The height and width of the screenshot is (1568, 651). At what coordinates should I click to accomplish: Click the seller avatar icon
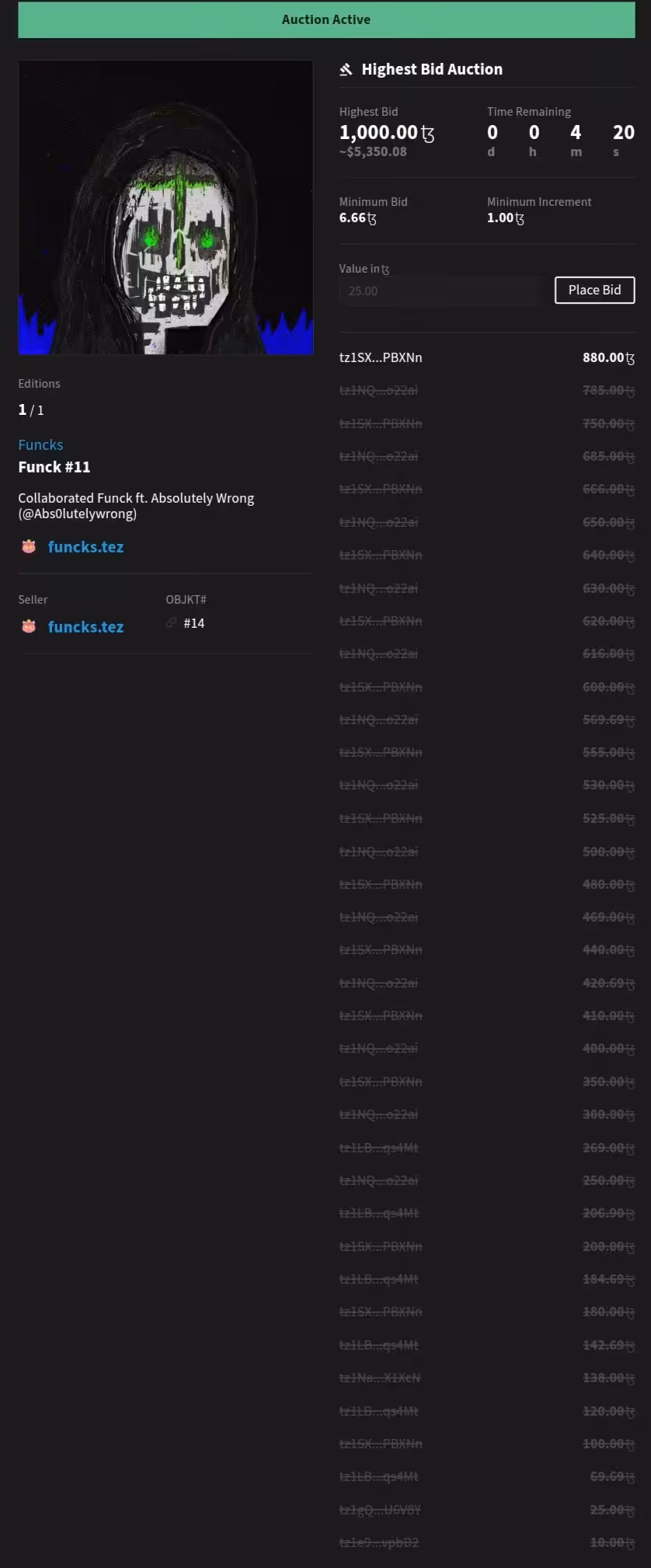coord(29,627)
